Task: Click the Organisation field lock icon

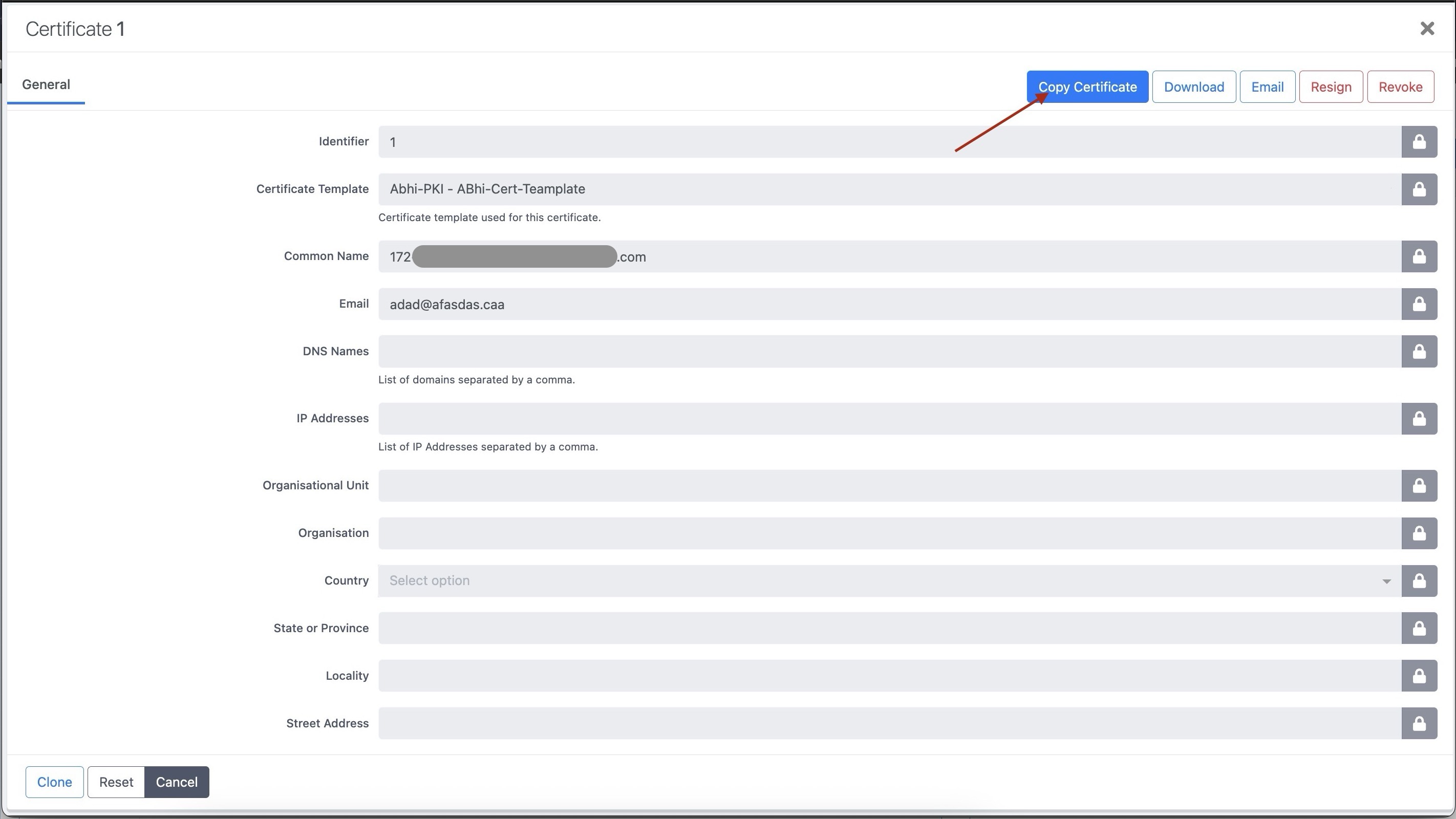Action: (1419, 533)
